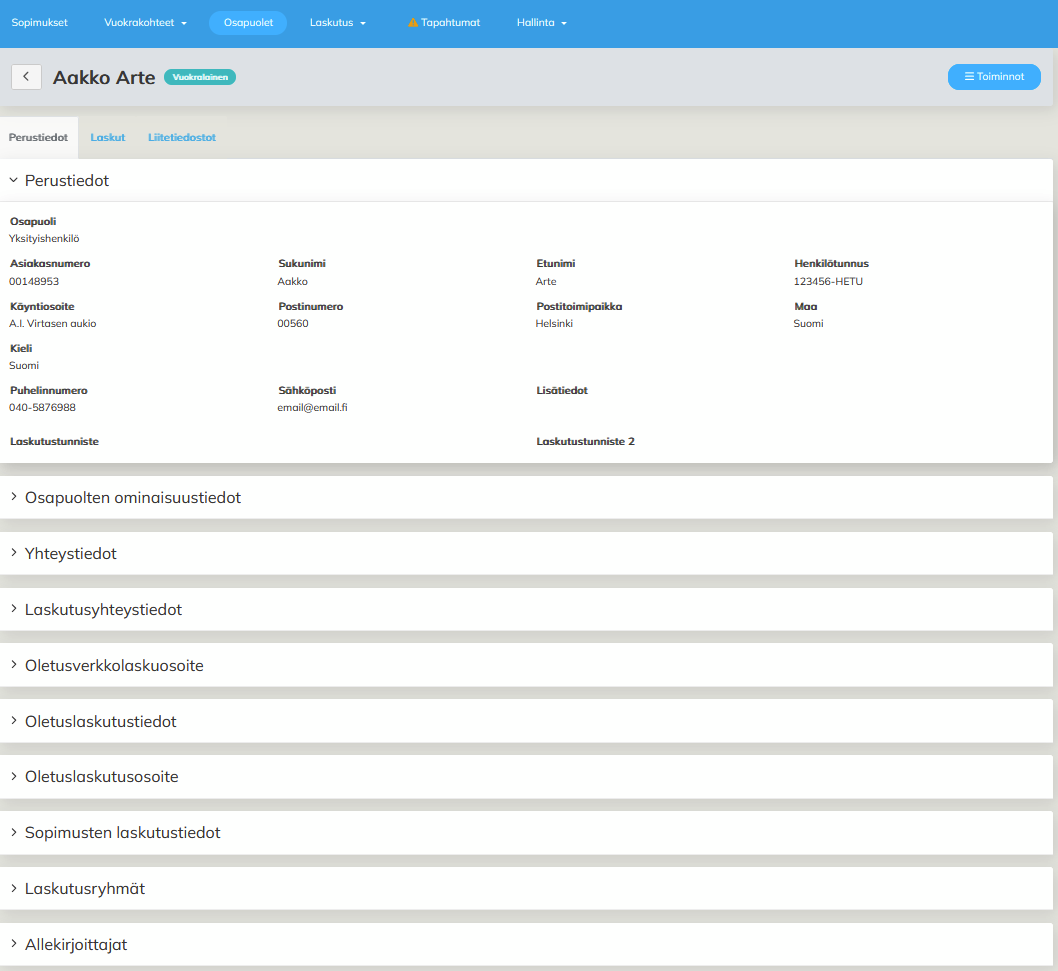Screen dimensions: 1058x971
Task: Select the Perustiedot tab
Action: pos(38,138)
